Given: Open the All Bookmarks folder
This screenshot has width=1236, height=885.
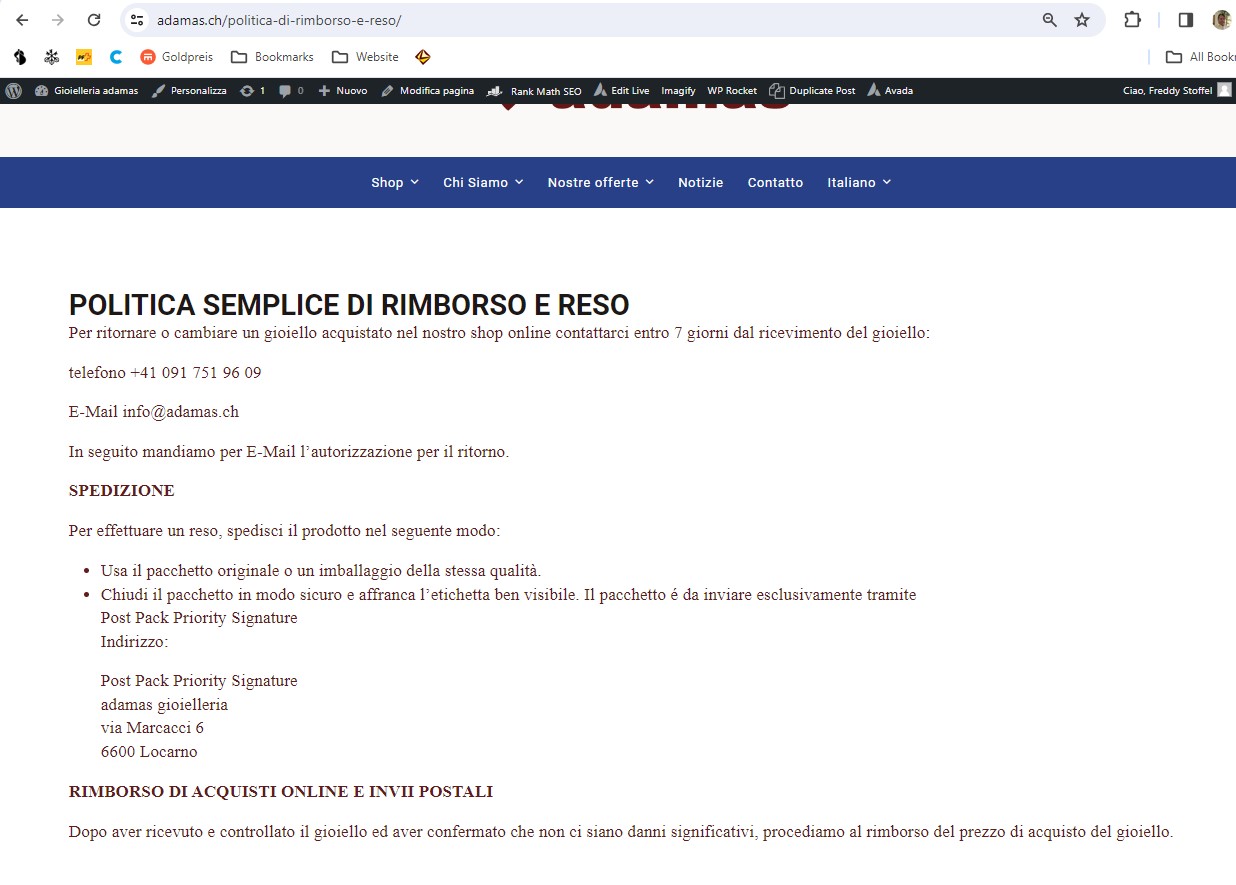Looking at the screenshot, I should pos(1200,57).
